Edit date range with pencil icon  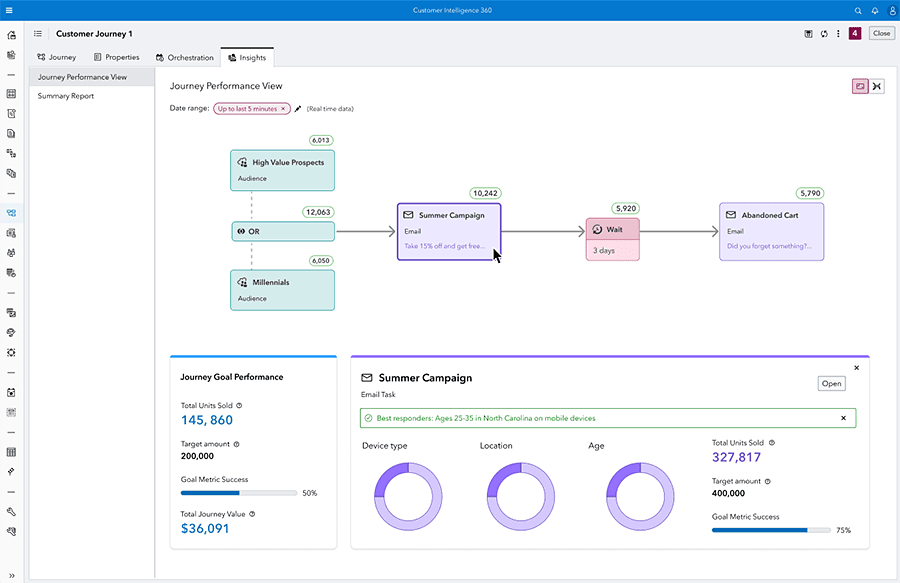coord(297,108)
